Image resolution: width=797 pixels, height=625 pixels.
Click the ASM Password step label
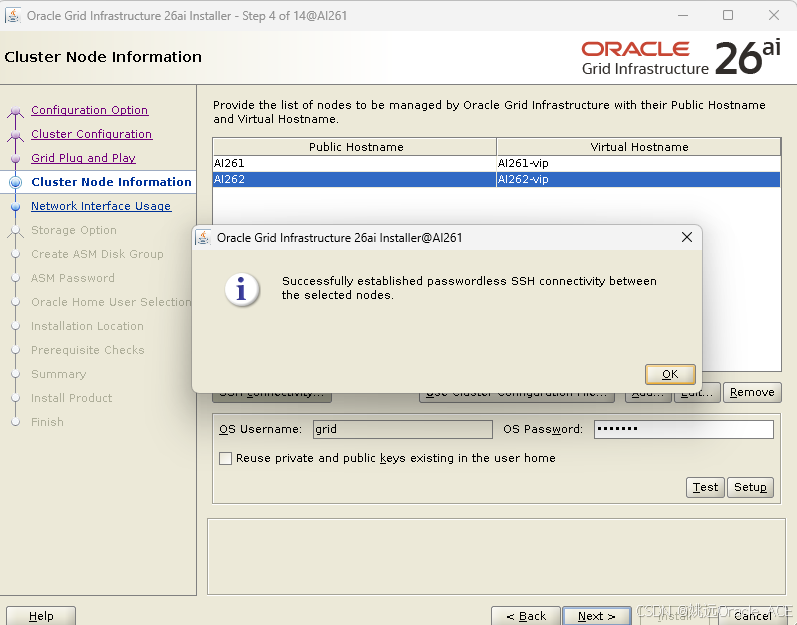[73, 278]
